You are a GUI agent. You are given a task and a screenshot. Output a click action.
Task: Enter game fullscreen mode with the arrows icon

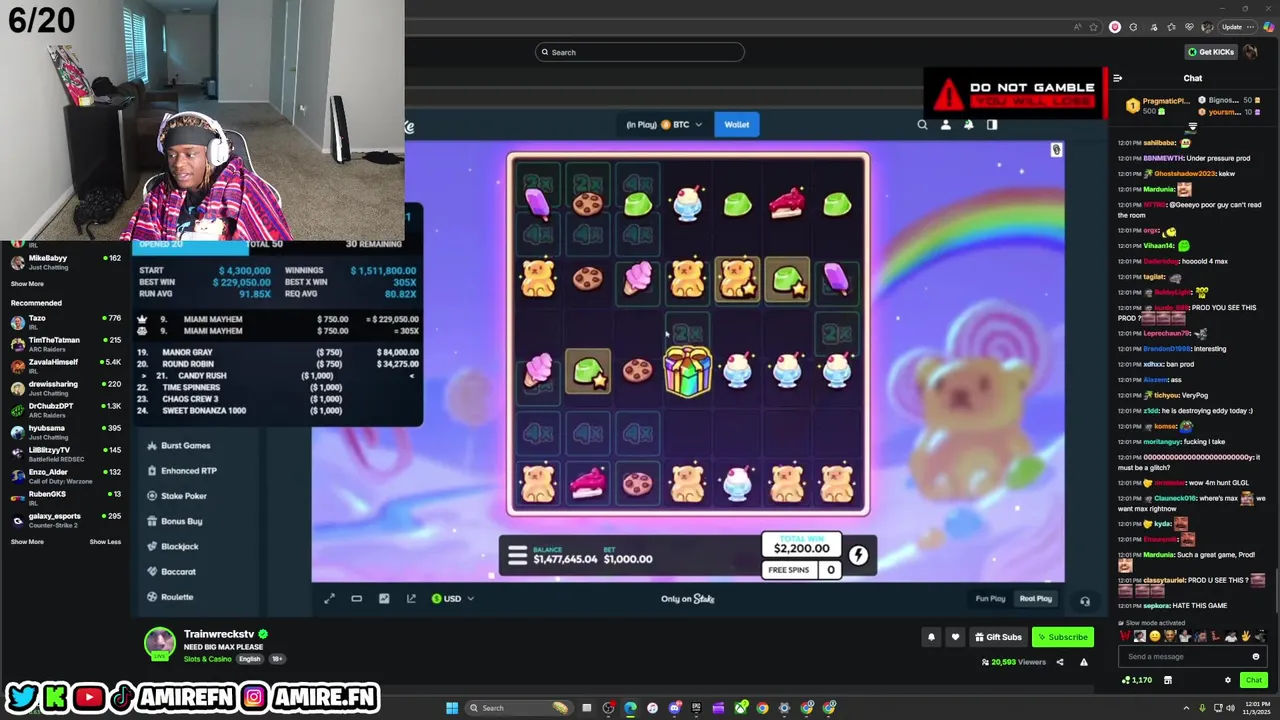point(329,599)
